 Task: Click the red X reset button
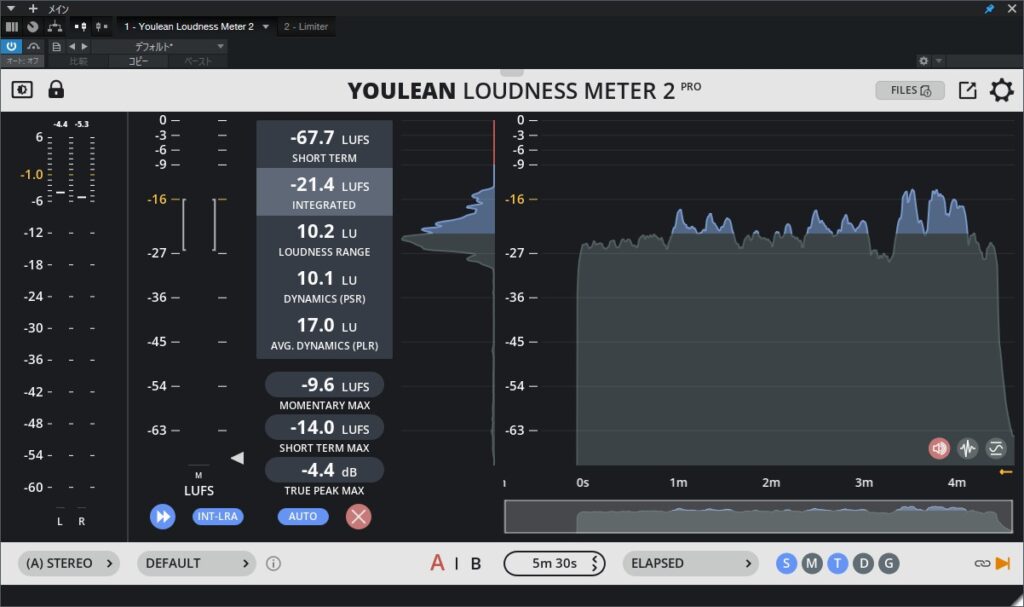click(359, 516)
